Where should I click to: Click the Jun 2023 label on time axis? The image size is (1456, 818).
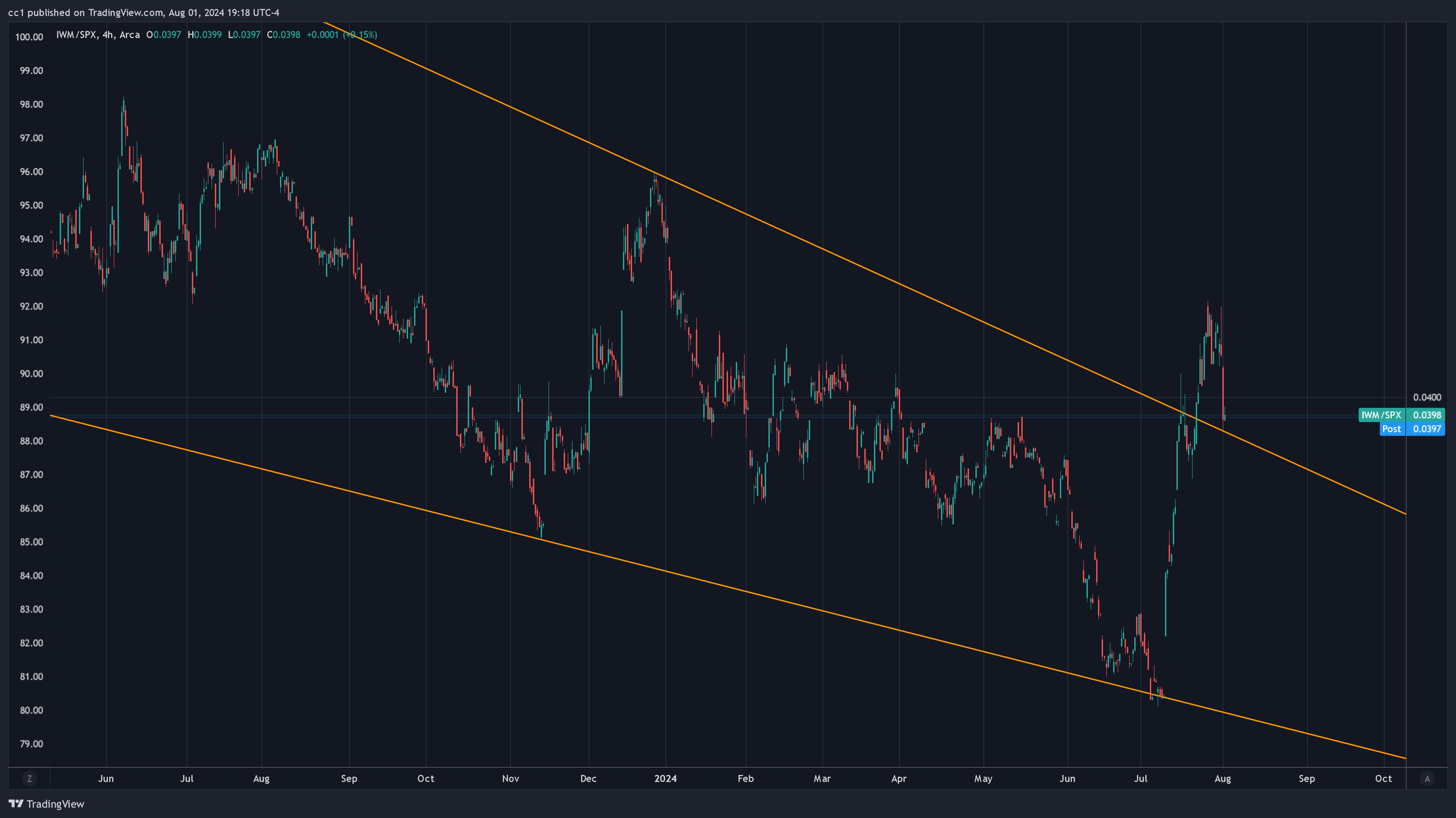click(106, 779)
